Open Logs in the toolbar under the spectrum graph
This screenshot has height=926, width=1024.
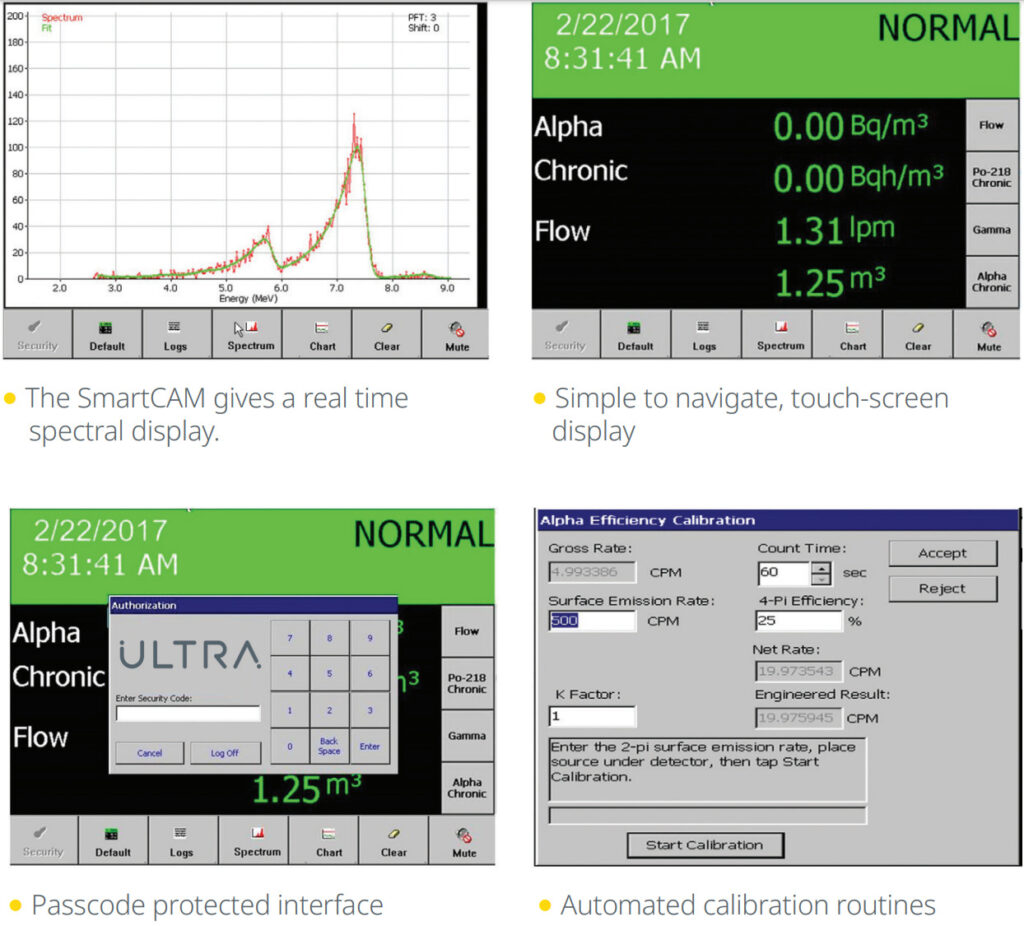(x=175, y=334)
